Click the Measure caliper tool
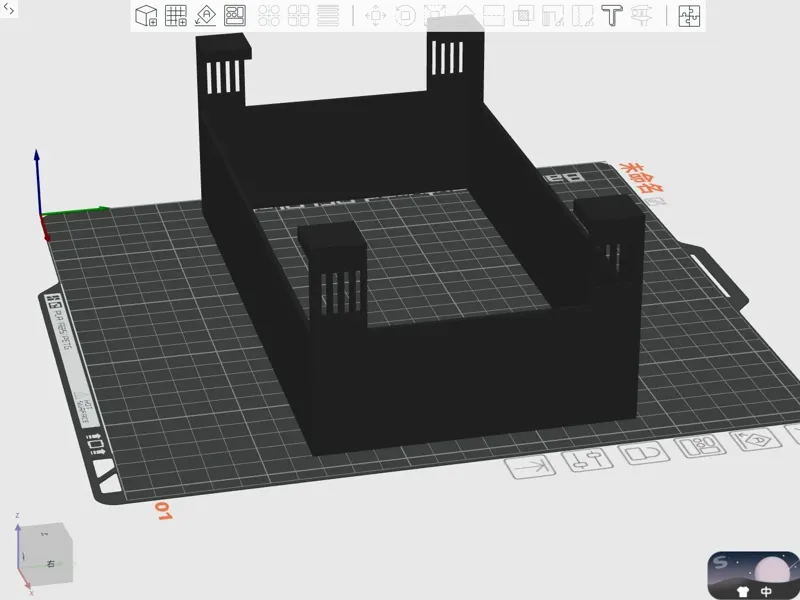 641,15
